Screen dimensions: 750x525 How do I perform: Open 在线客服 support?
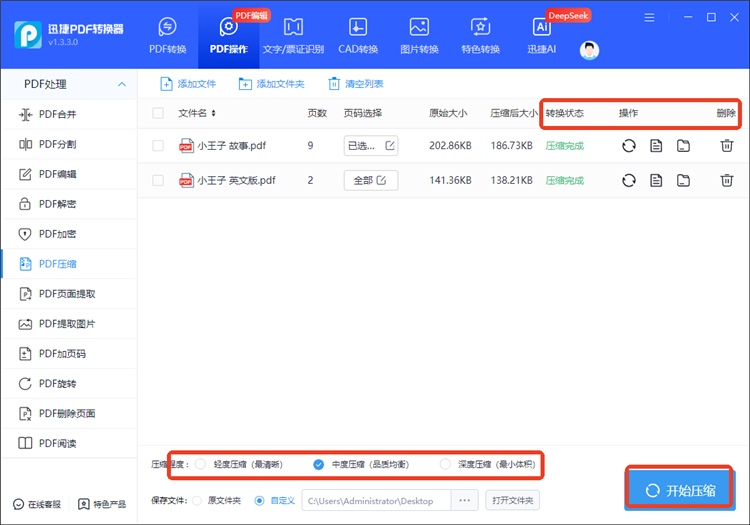pyautogui.click(x=37, y=504)
